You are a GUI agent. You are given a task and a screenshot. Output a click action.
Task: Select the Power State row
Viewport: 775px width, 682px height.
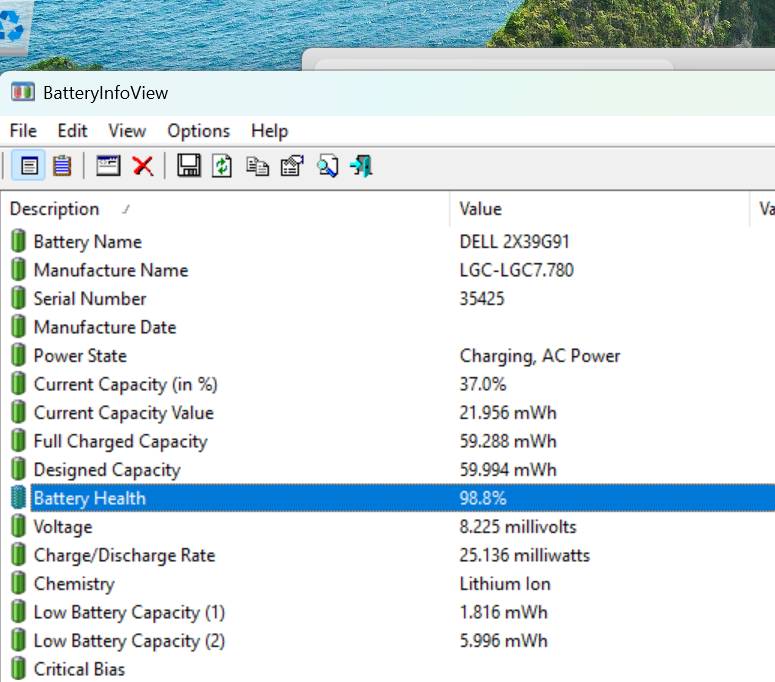(388, 356)
